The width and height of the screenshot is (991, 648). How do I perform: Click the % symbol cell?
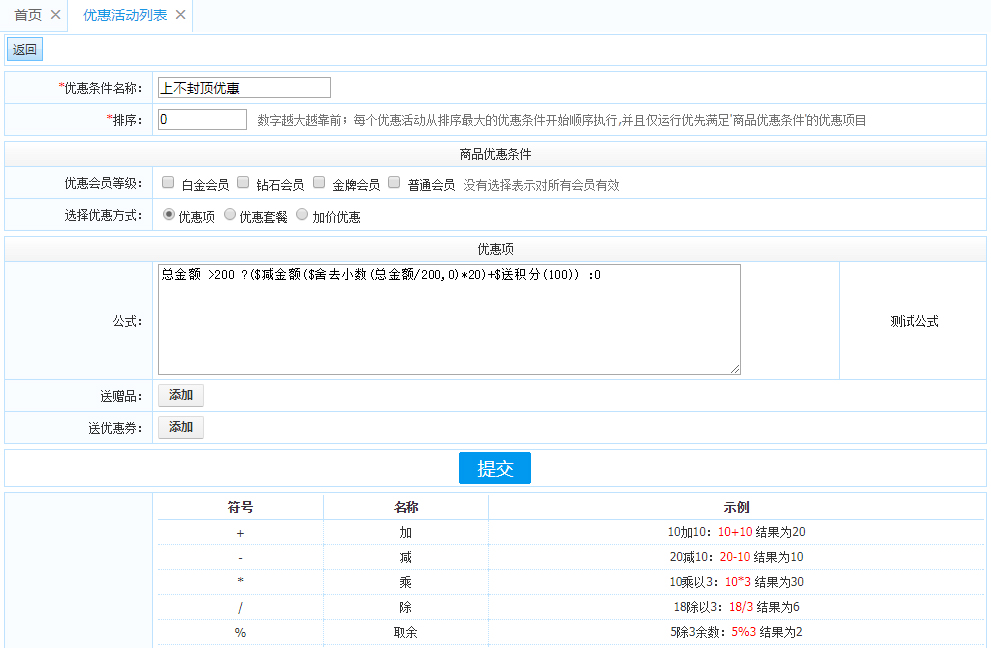pos(240,632)
